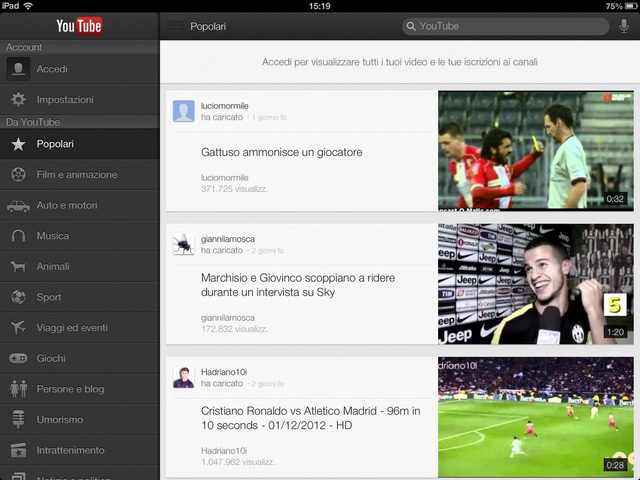Click the Impostazioni gear icon

tap(18, 99)
